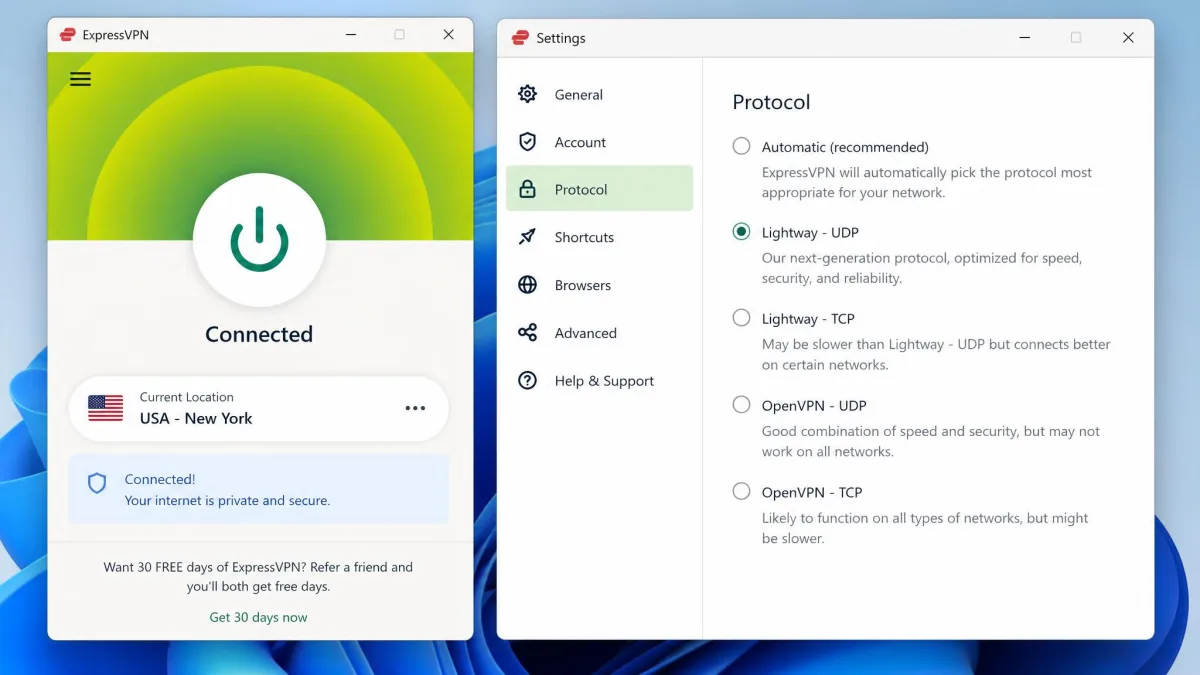The height and width of the screenshot is (675, 1200).
Task: Minimize the Settings window
Action: coord(1025,38)
